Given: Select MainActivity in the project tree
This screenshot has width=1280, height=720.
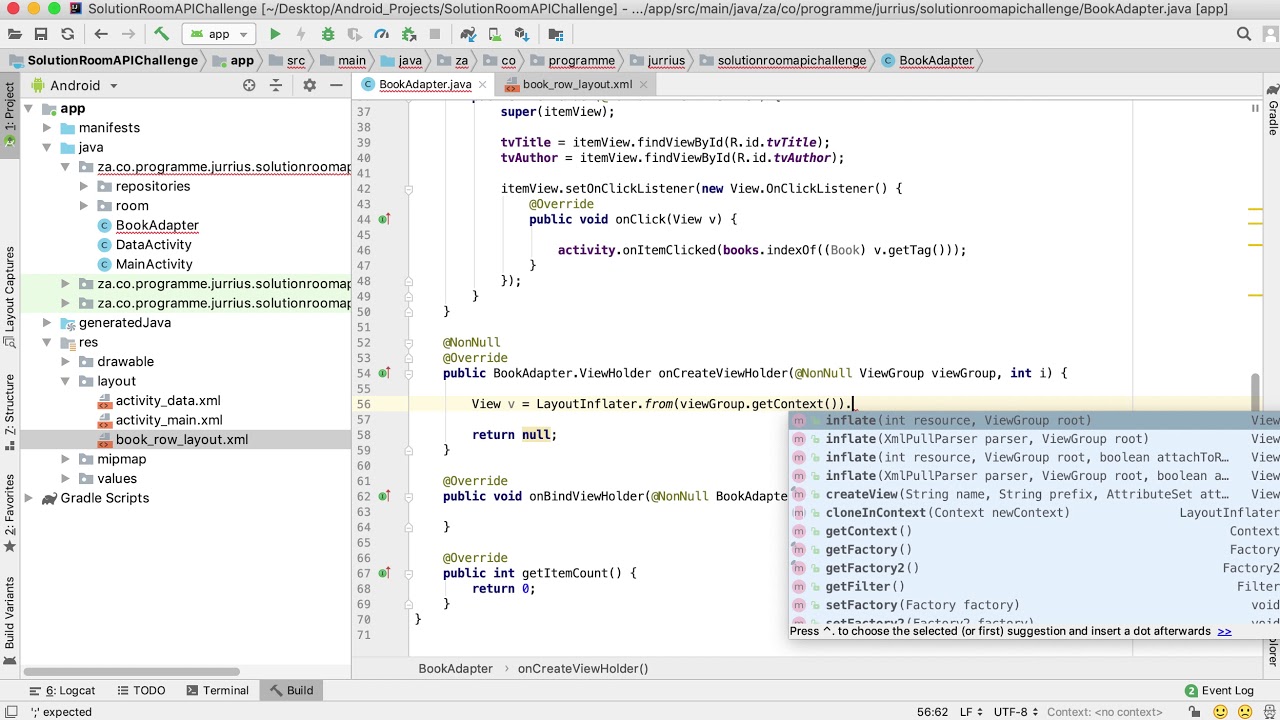Looking at the screenshot, I should 153,264.
